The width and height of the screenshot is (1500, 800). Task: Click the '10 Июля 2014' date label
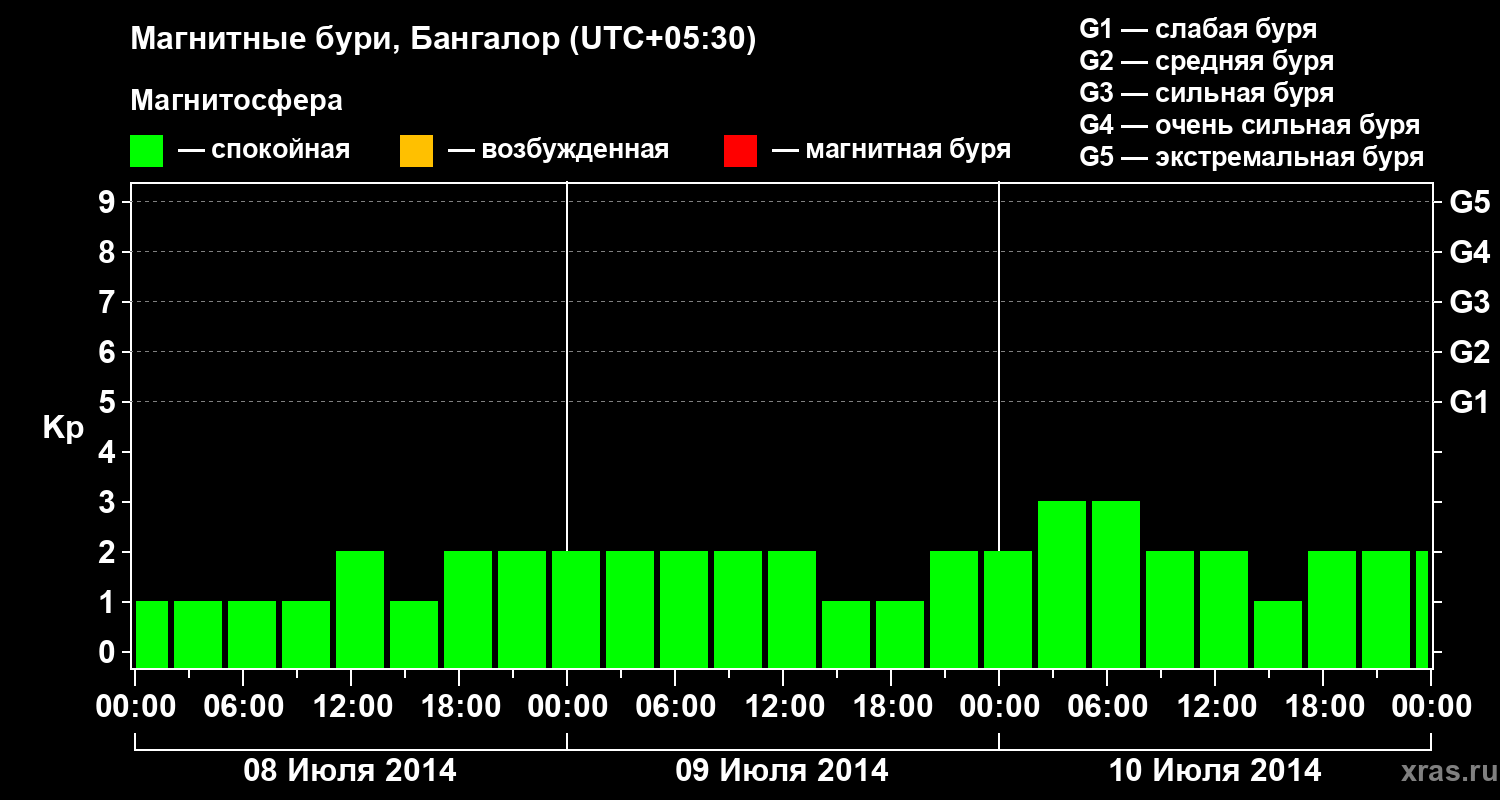[x=1215, y=770]
